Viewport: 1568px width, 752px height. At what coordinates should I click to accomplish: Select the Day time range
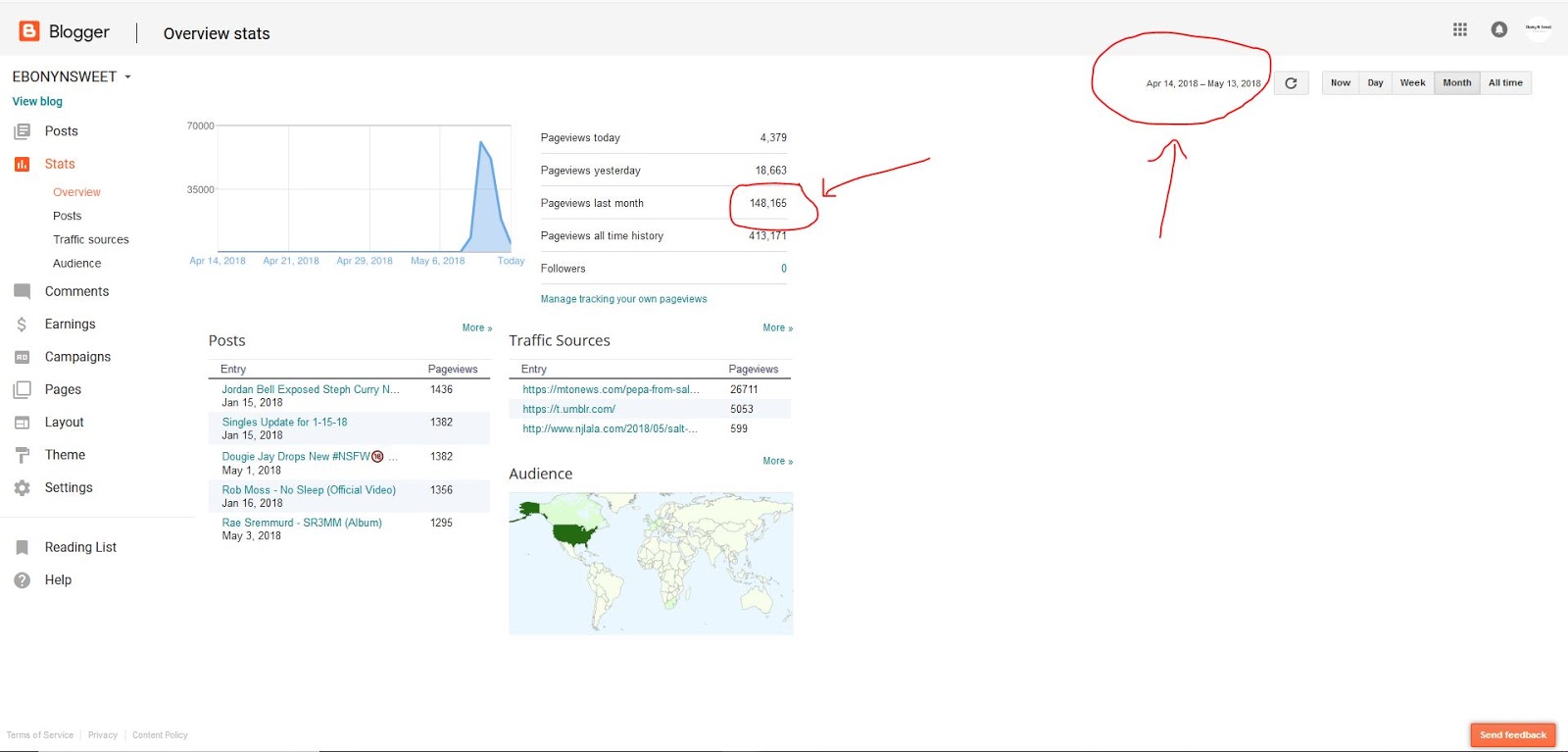coord(1375,83)
